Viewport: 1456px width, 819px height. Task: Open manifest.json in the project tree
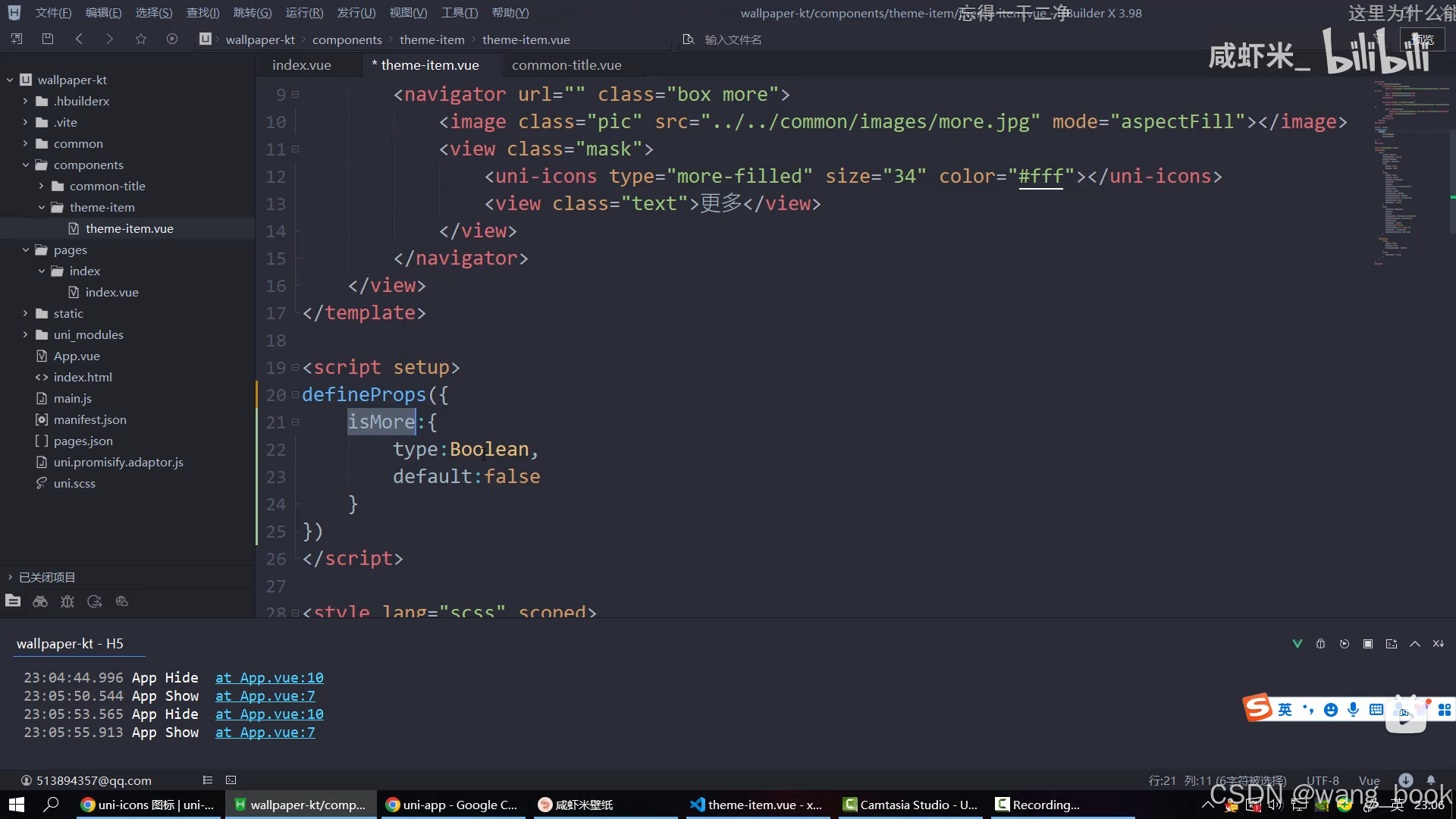(x=90, y=419)
